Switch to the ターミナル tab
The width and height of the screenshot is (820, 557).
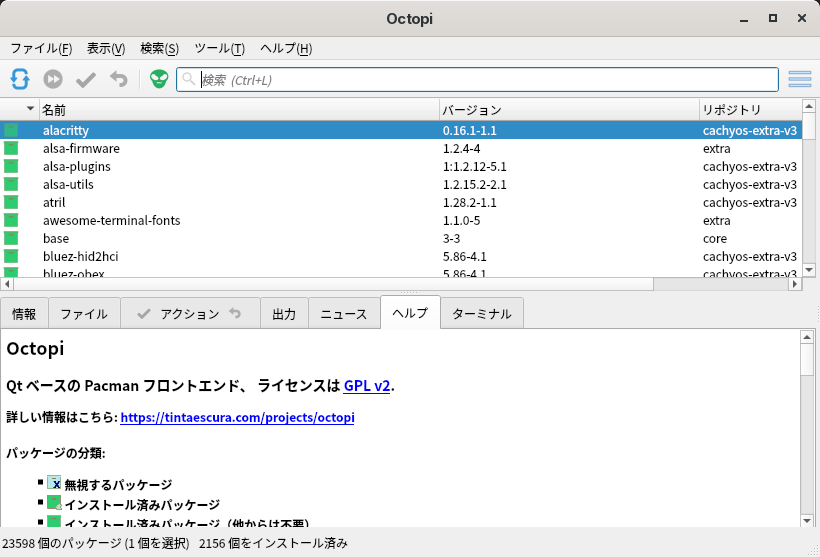click(x=482, y=314)
